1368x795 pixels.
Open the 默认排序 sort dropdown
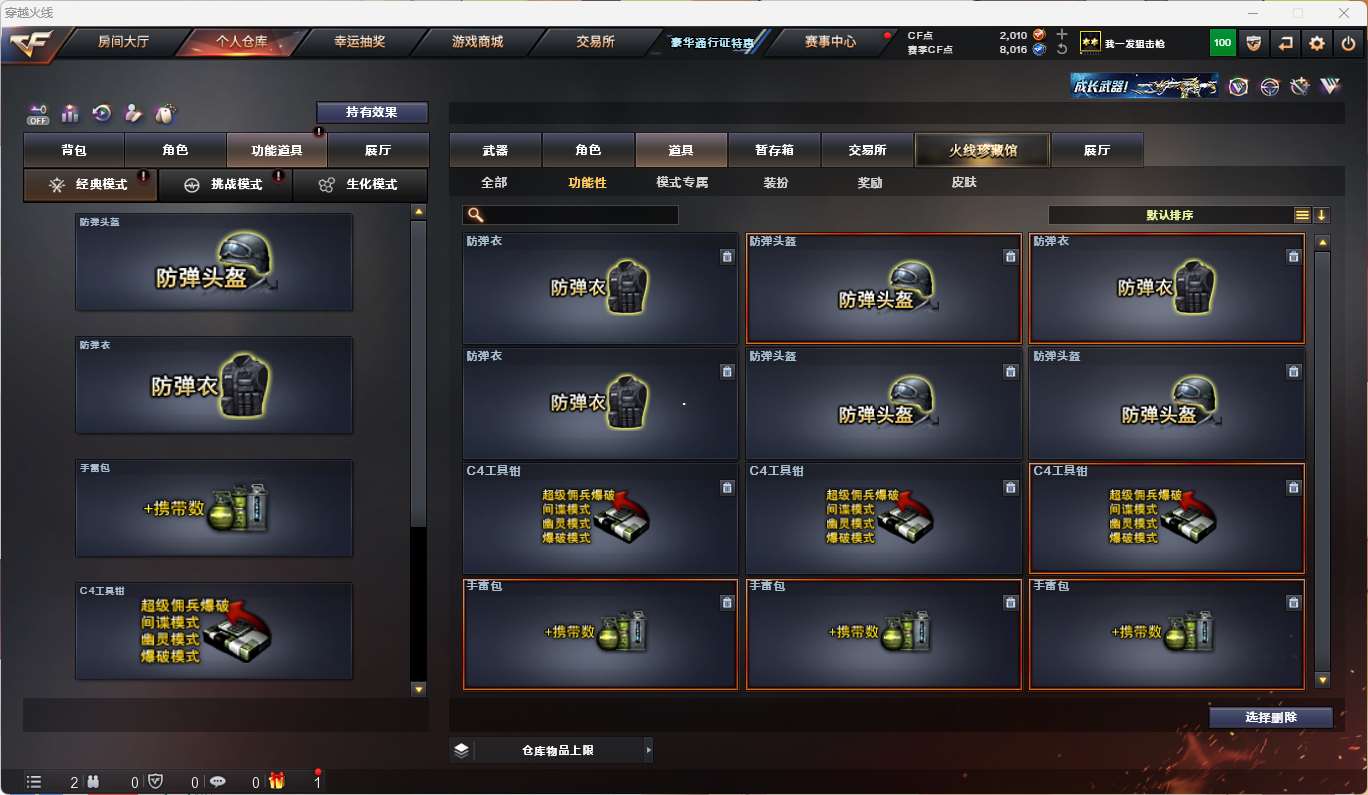pyautogui.click(x=1170, y=215)
